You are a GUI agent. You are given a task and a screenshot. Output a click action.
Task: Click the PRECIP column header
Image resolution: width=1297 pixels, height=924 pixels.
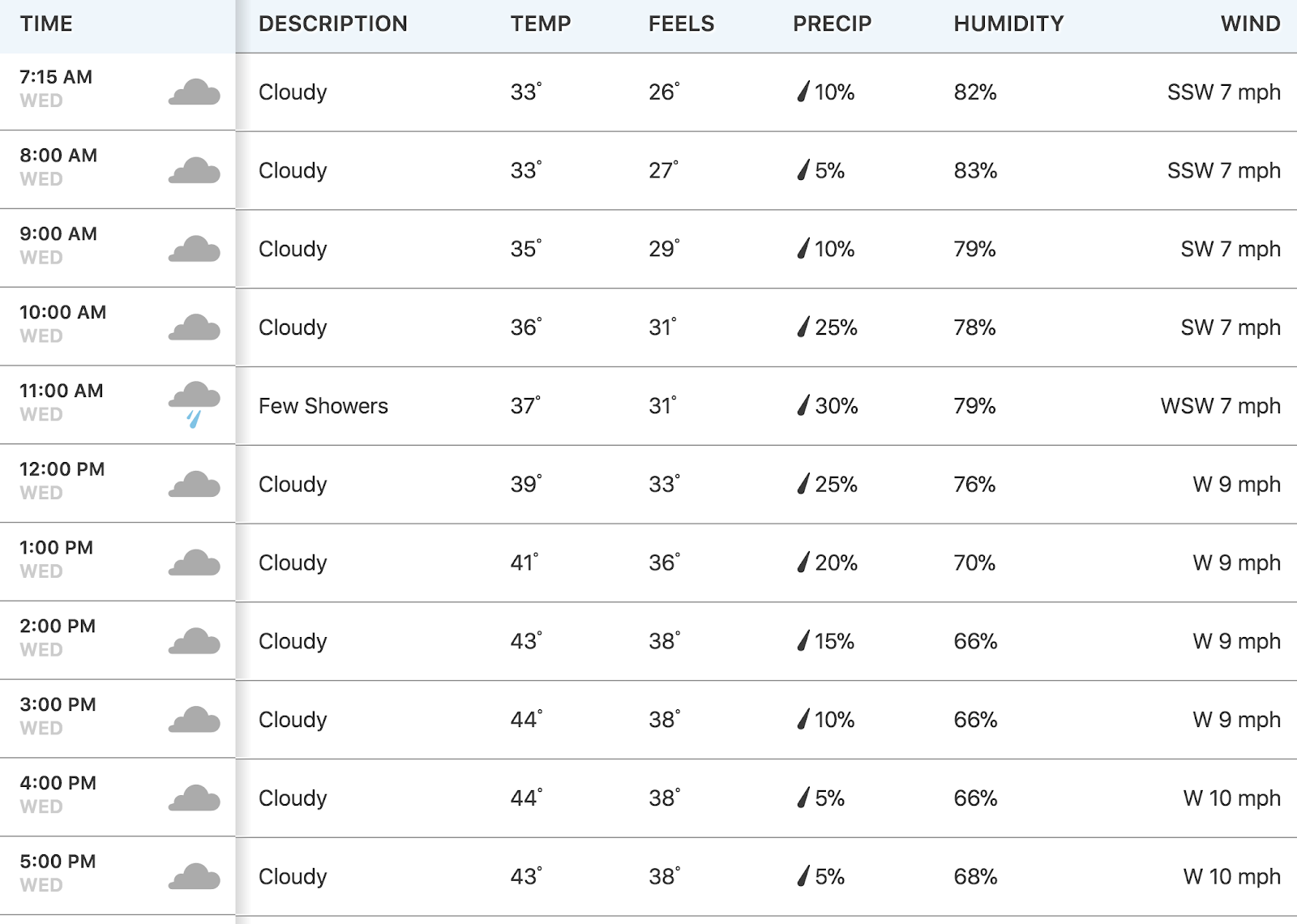(833, 24)
